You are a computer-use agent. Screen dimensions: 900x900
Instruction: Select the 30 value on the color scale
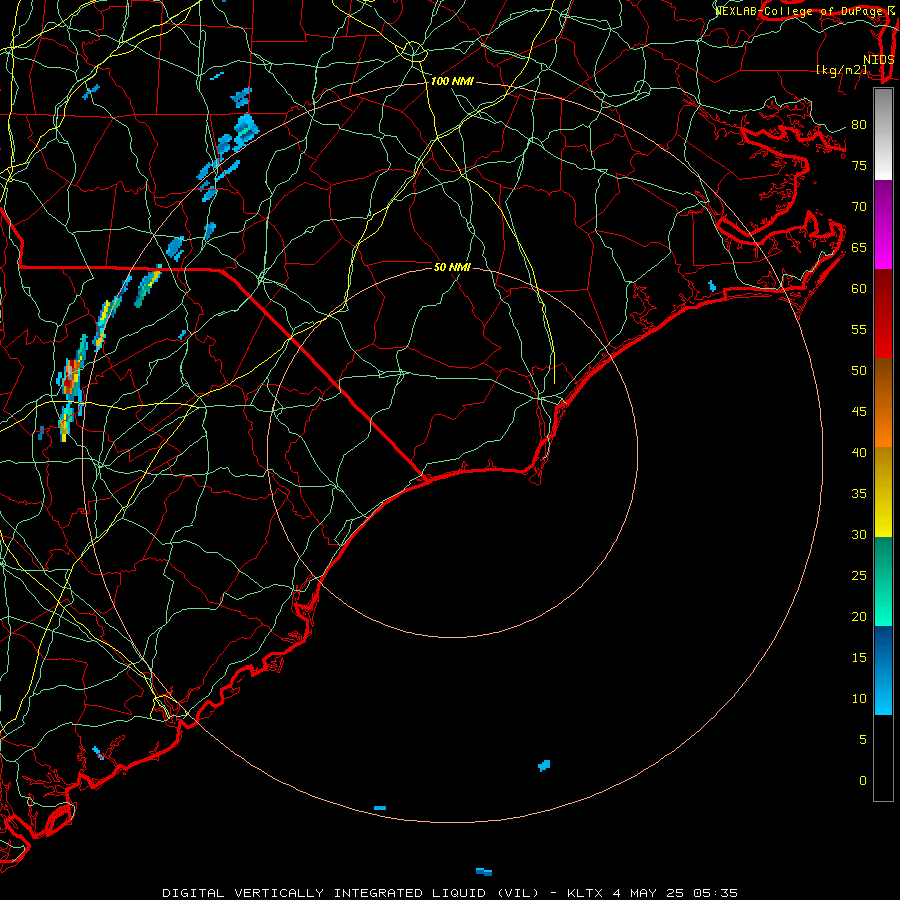coord(859,535)
